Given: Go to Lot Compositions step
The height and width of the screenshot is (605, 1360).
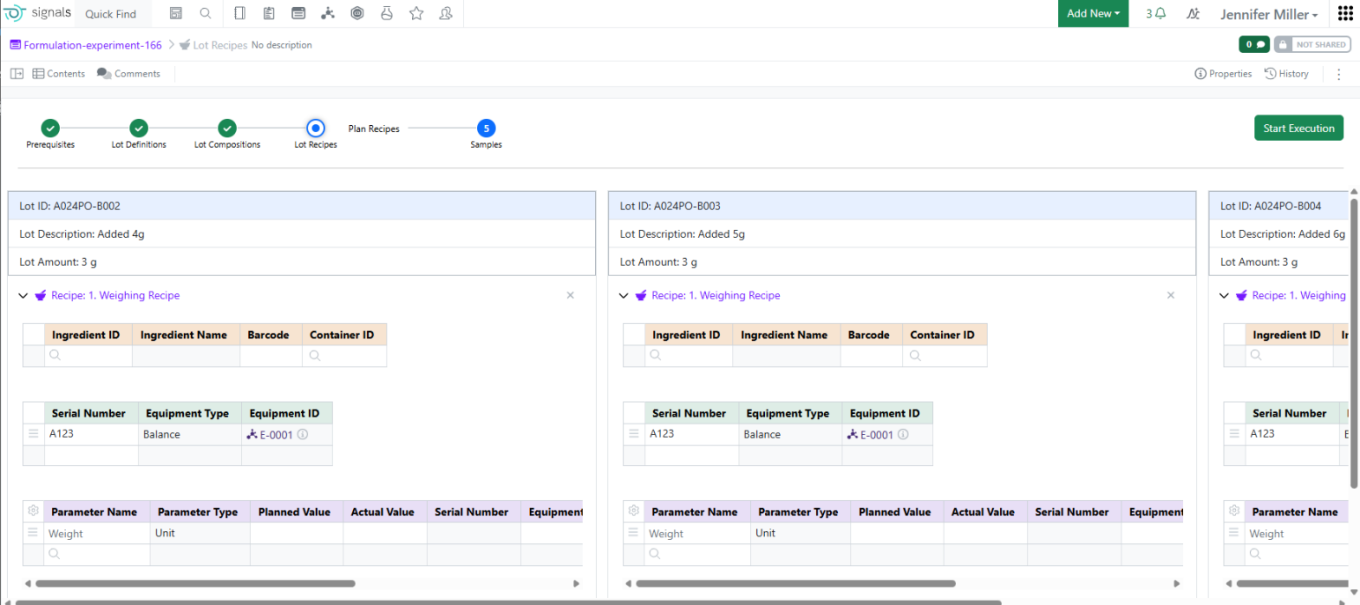Looking at the screenshot, I should coord(227,128).
